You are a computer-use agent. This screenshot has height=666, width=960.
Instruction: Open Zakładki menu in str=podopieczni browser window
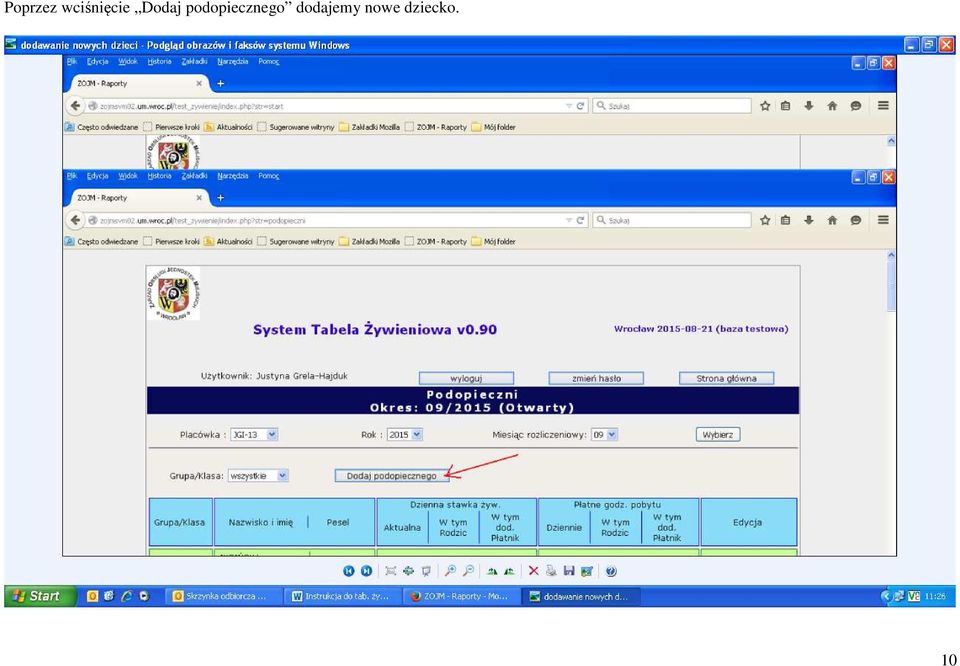(194, 176)
